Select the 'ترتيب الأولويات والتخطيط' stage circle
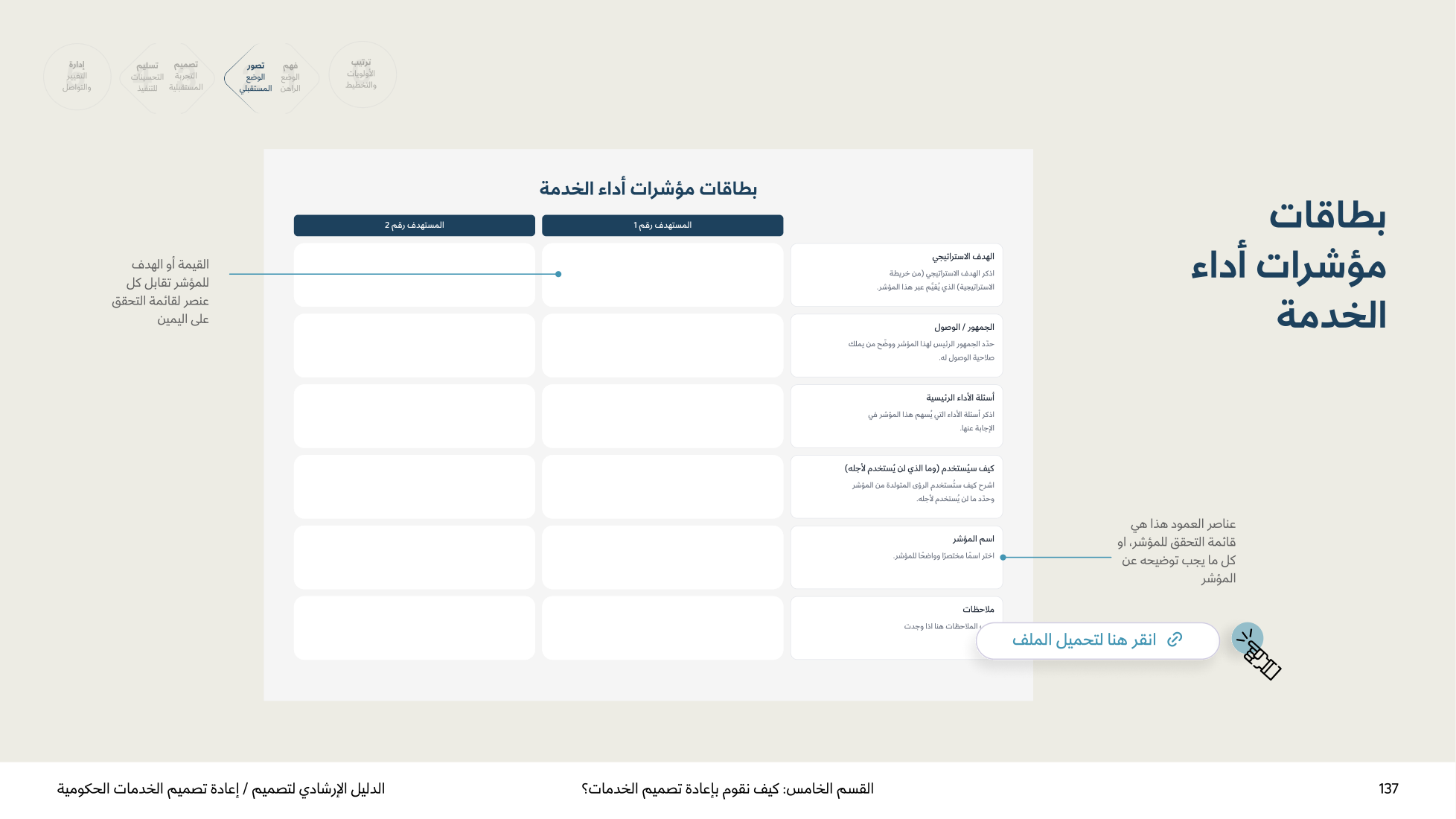 tap(362, 74)
